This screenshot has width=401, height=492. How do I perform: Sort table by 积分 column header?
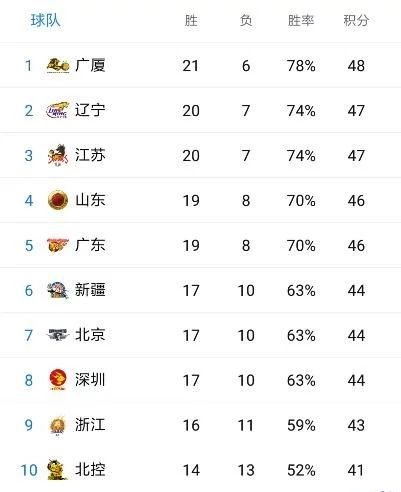356,21
